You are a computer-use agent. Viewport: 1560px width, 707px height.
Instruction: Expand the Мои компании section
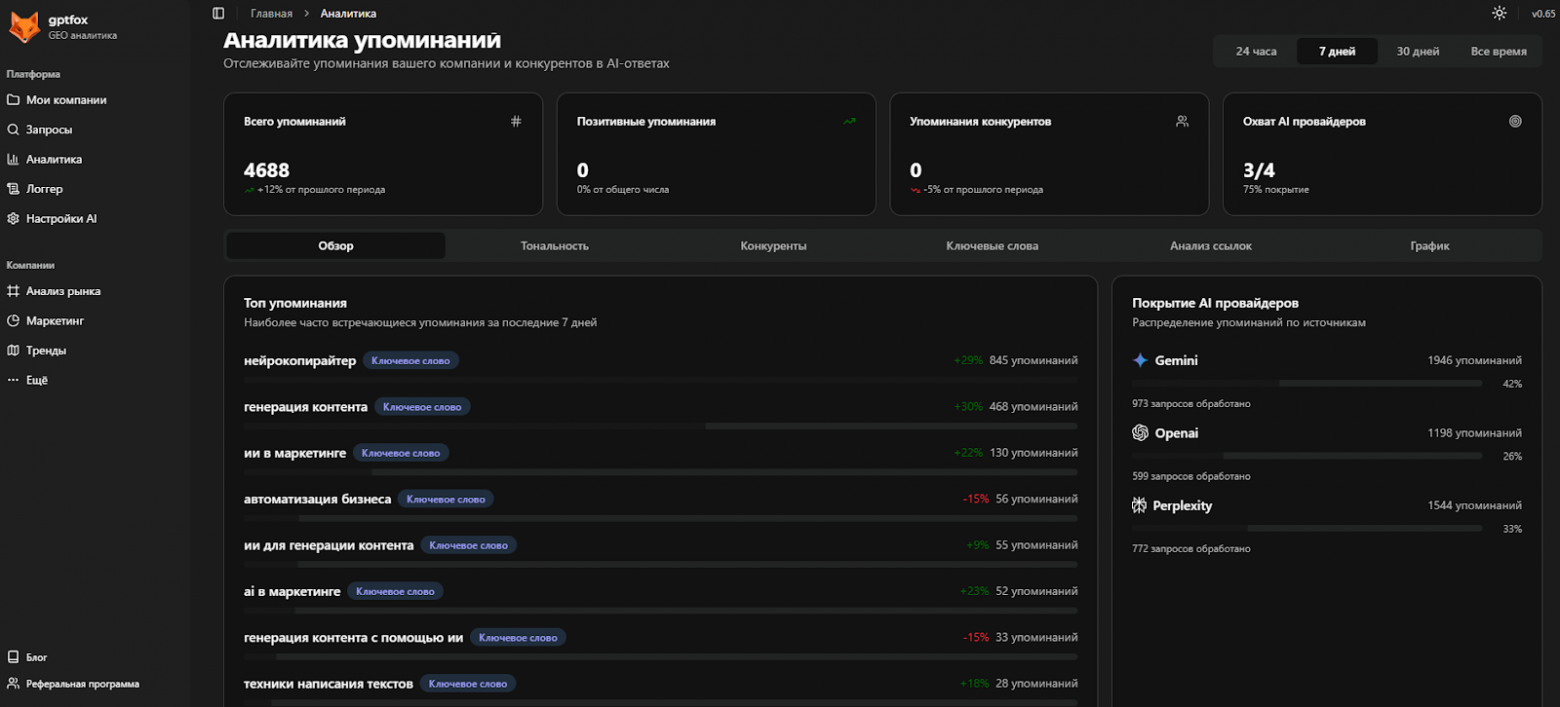(x=66, y=100)
